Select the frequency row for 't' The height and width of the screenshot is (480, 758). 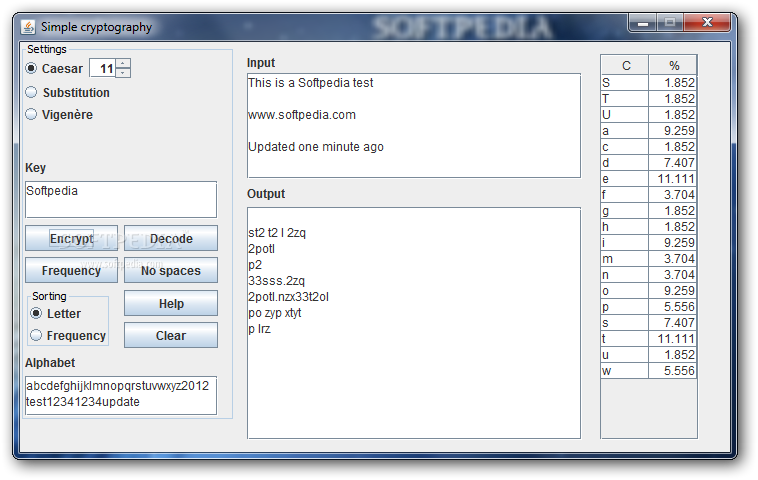click(x=649, y=338)
